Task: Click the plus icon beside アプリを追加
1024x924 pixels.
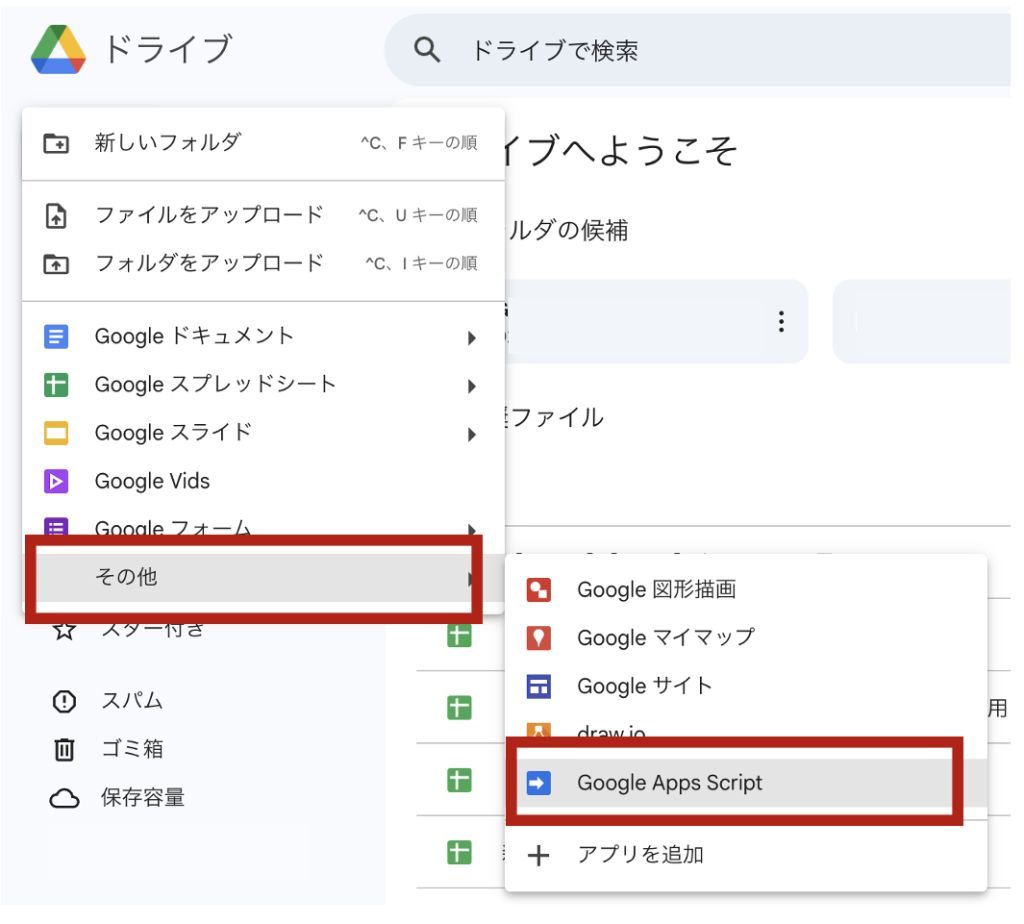Action: (539, 855)
